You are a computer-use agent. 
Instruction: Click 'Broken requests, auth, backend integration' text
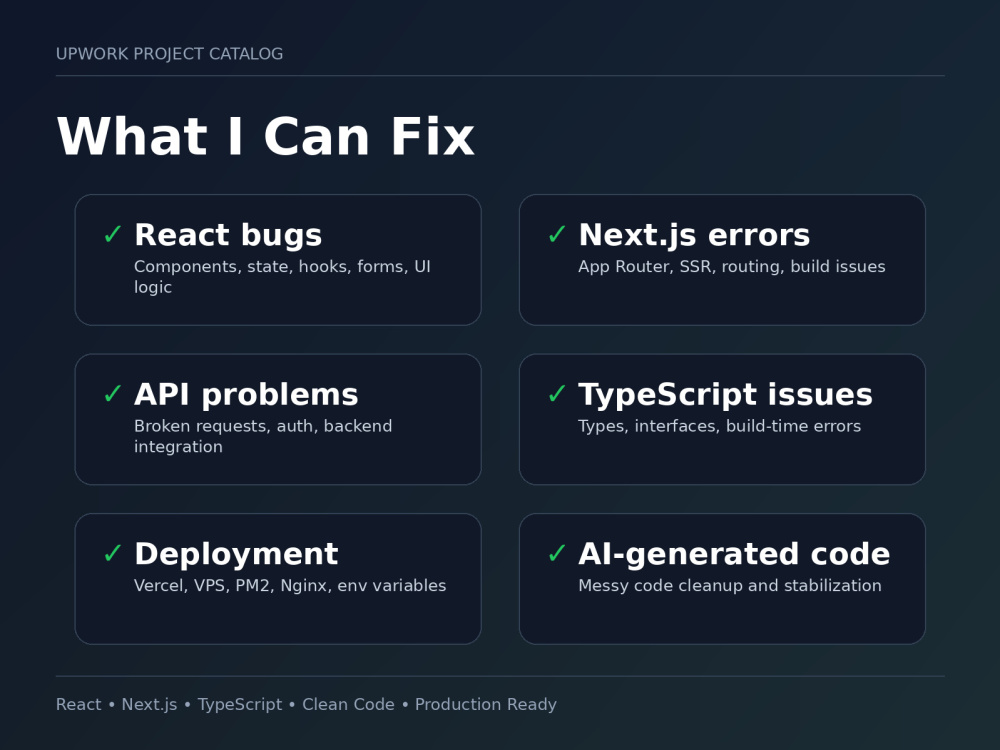(263, 436)
